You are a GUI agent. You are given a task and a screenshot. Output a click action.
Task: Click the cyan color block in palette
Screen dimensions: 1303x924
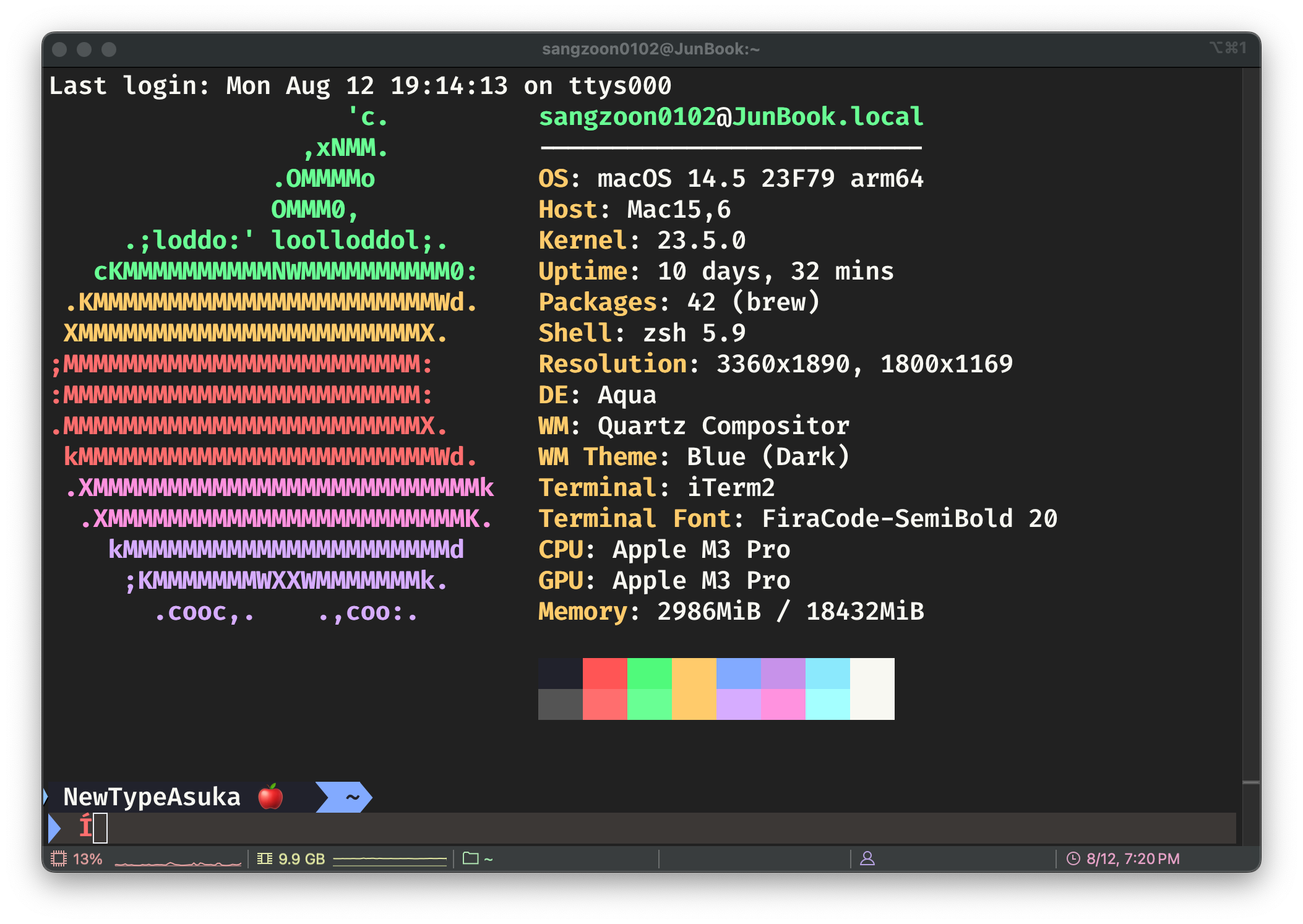pos(828,674)
